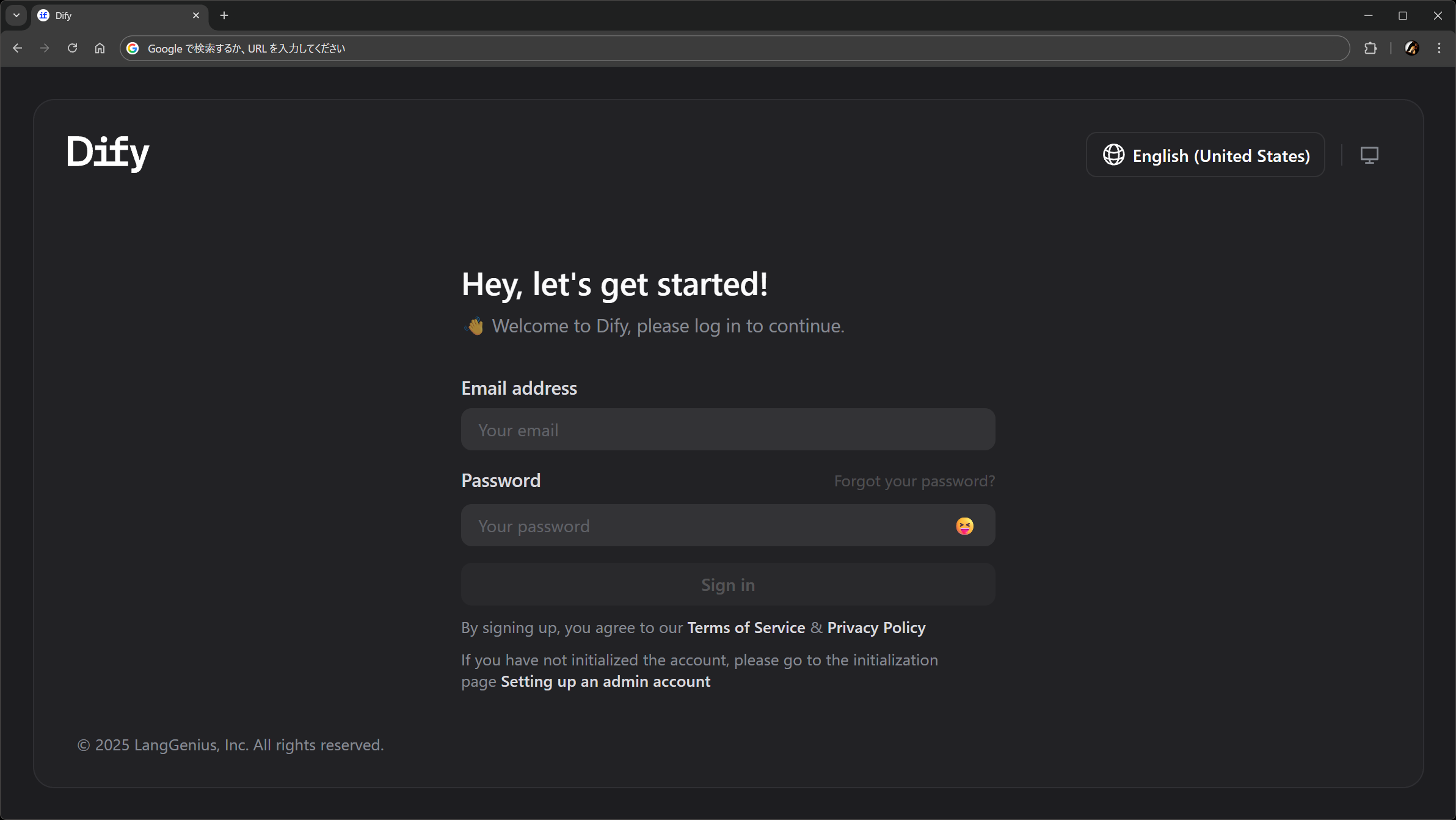The width and height of the screenshot is (1456, 820).
Task: Click the Your email input field
Action: 727,429
